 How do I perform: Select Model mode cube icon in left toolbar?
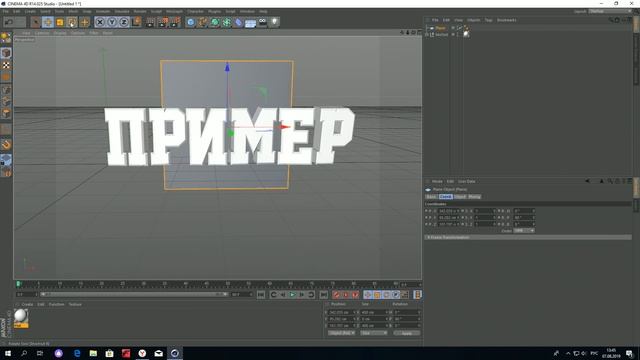pos(6,53)
